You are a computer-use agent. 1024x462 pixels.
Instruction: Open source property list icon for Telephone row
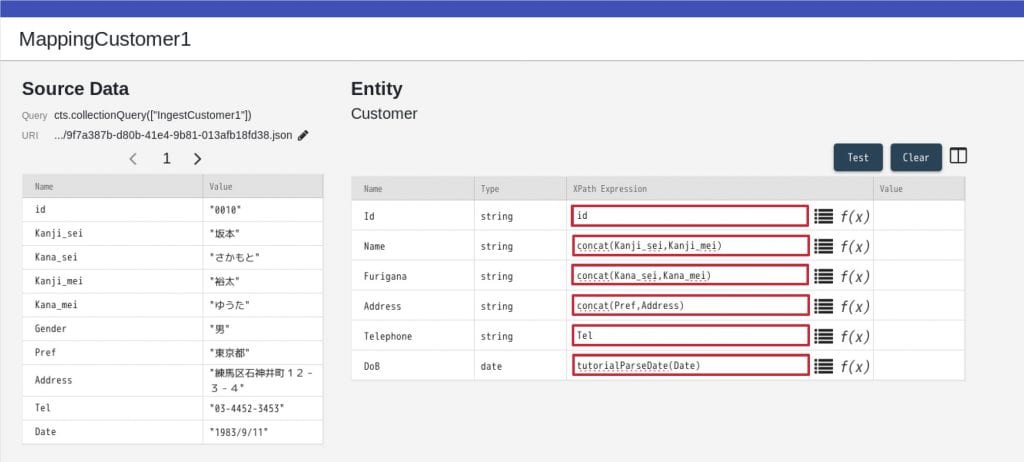tap(823, 336)
